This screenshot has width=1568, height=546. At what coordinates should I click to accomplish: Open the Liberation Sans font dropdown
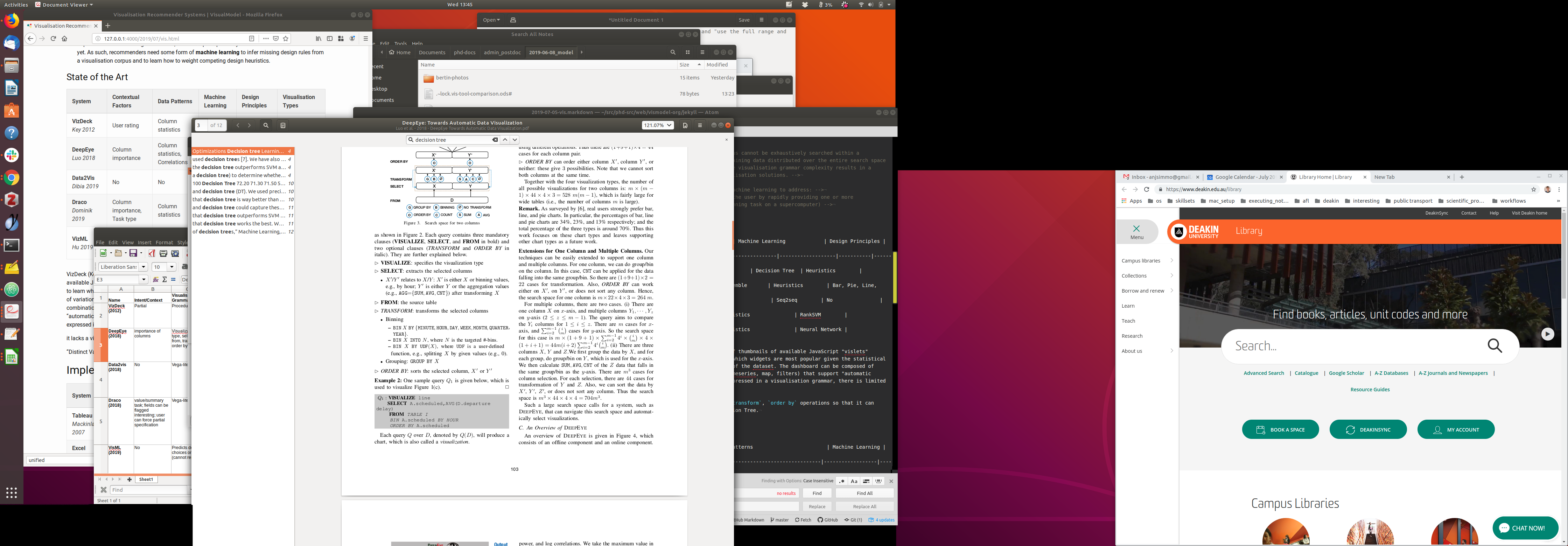[x=143, y=267]
